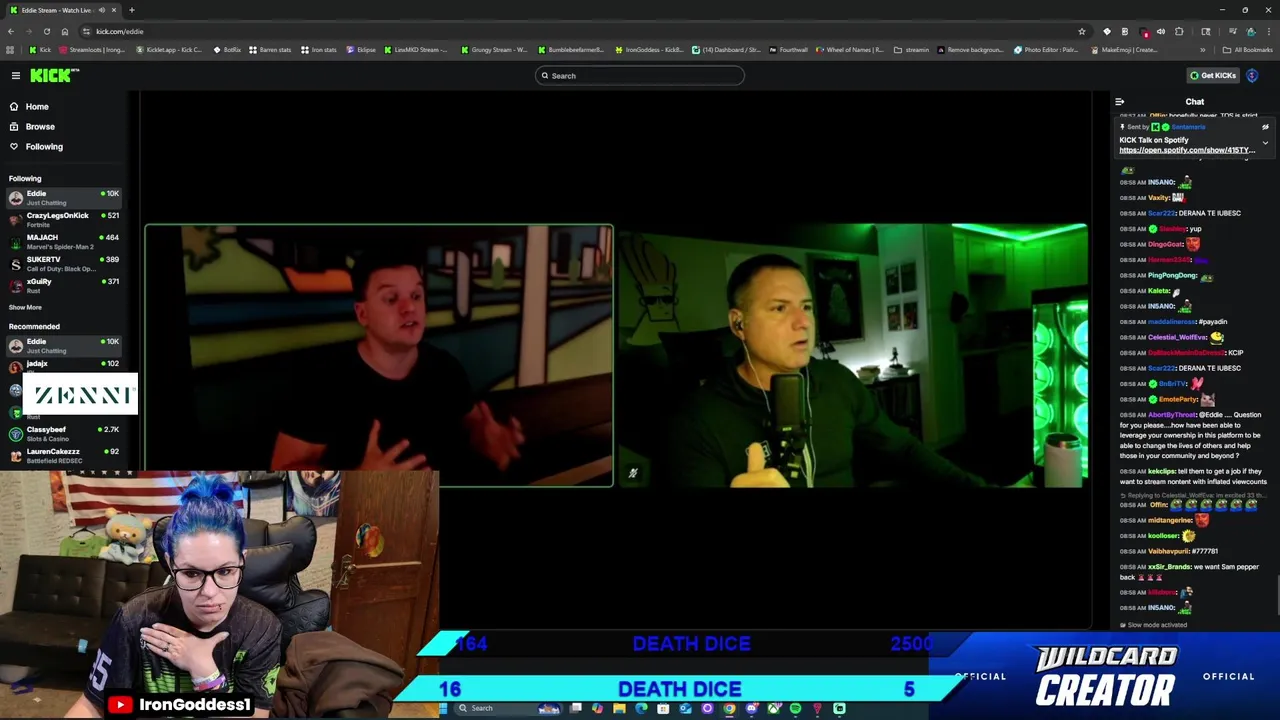Viewport: 1280px width, 720px height.
Task: Open xGuilty channel in sidebar
Action: point(64,285)
